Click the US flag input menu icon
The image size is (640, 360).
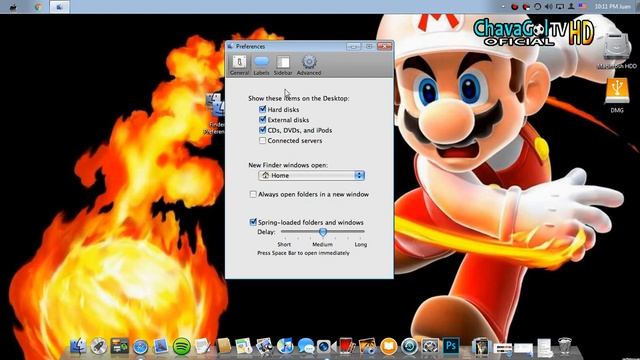[582, 7]
